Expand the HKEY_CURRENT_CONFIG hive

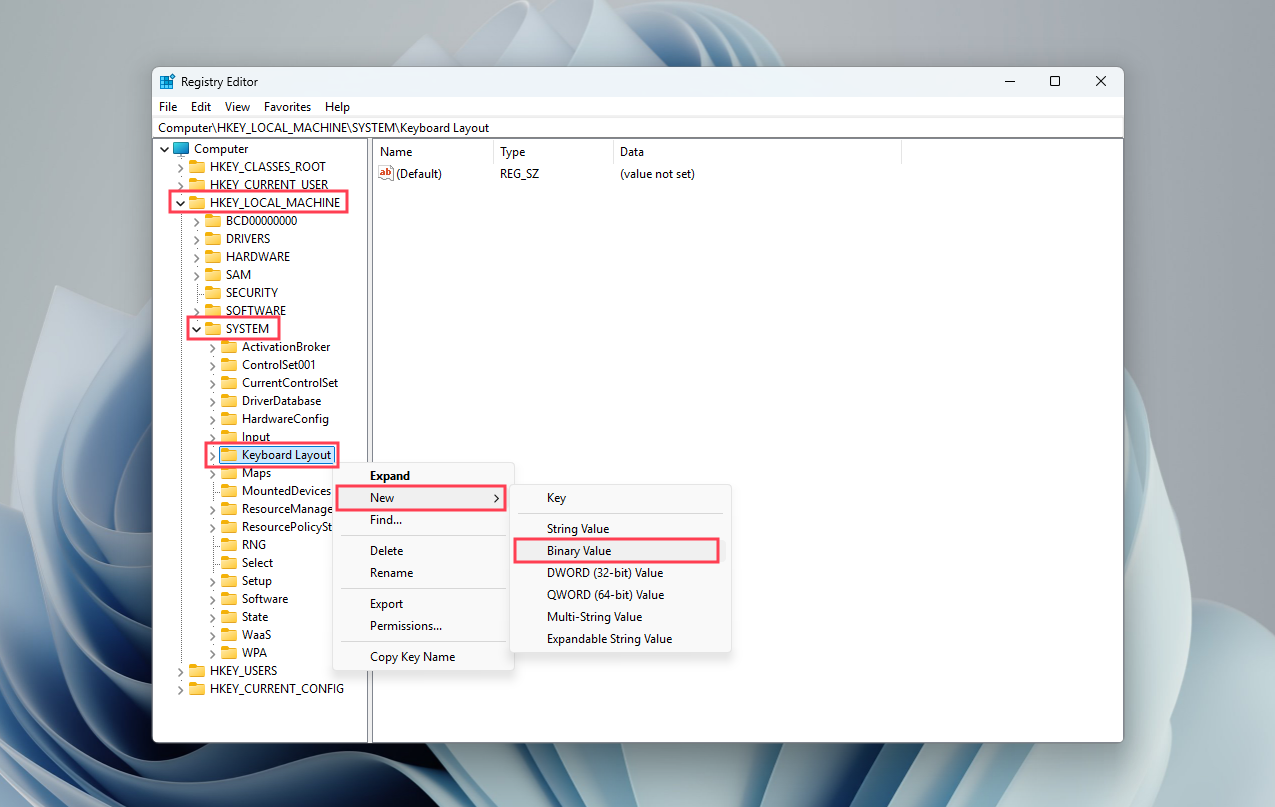181,689
